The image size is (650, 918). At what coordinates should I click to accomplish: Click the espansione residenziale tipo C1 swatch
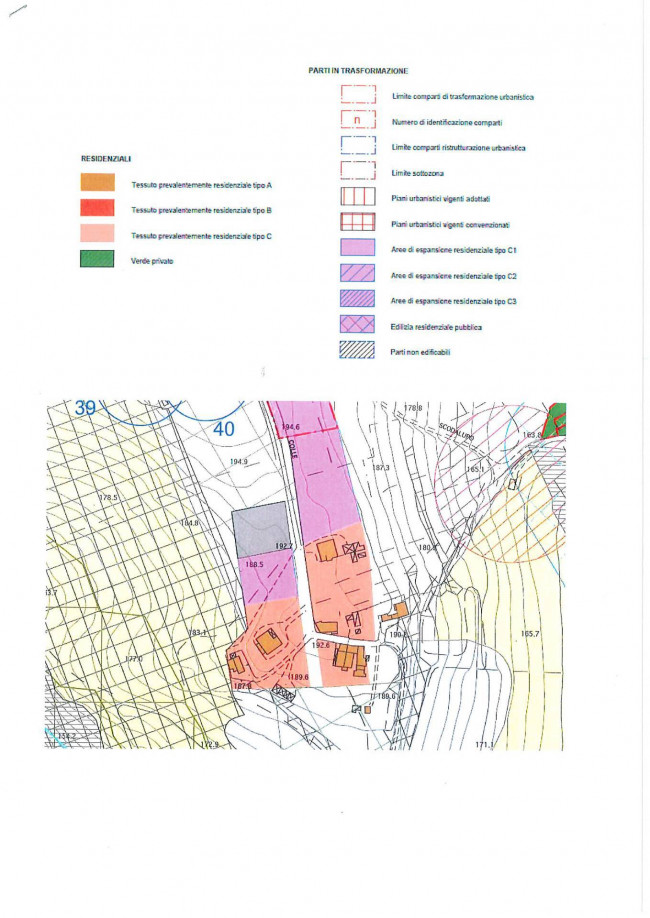(357, 248)
